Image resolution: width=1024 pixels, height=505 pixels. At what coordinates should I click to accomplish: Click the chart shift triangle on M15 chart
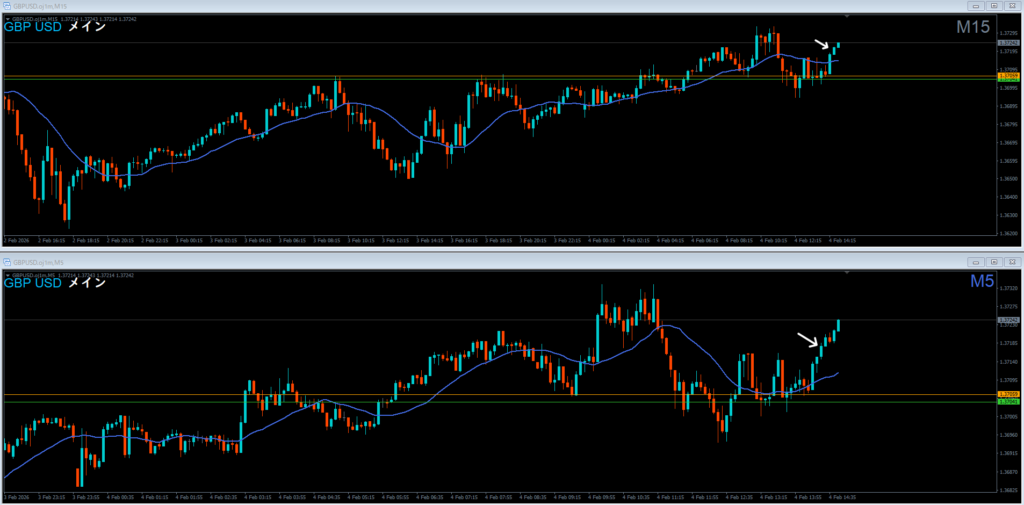846,17
